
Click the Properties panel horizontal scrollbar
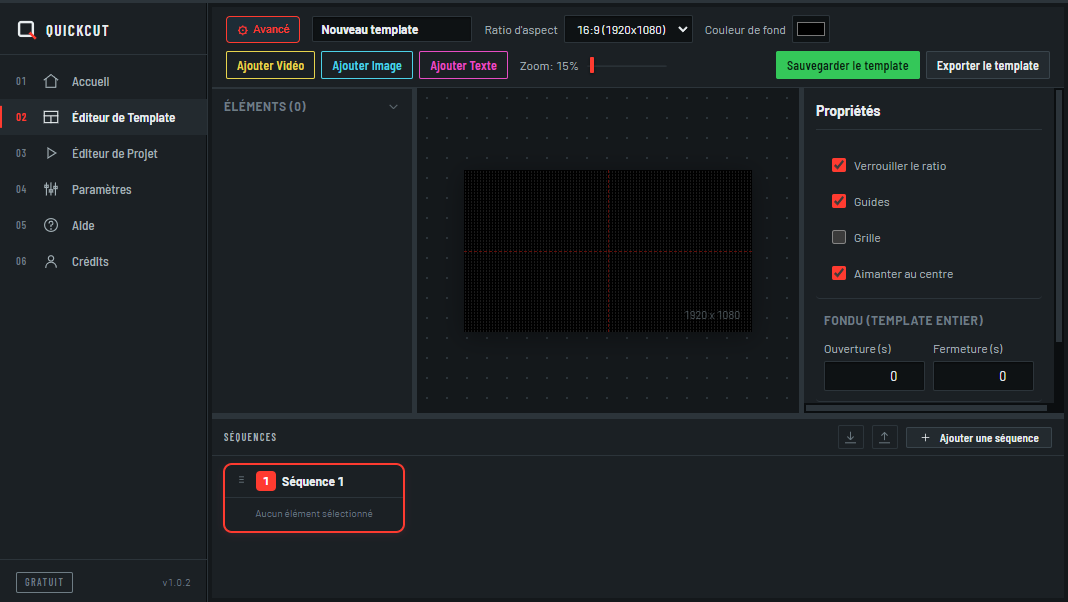pos(926,408)
